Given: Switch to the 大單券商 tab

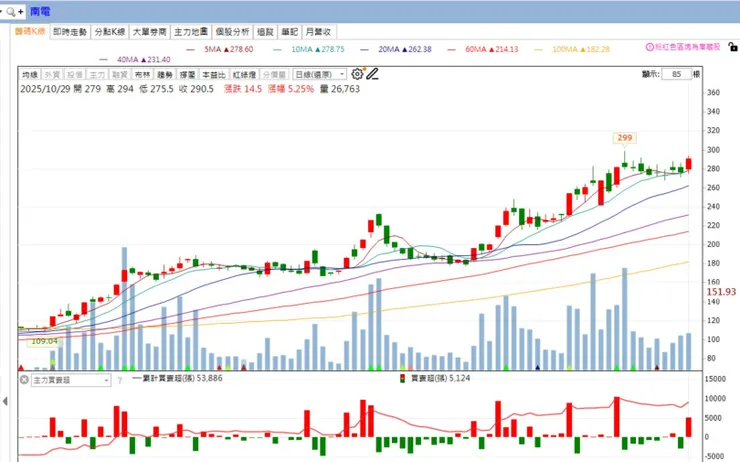Looking at the screenshot, I should coord(149,32).
